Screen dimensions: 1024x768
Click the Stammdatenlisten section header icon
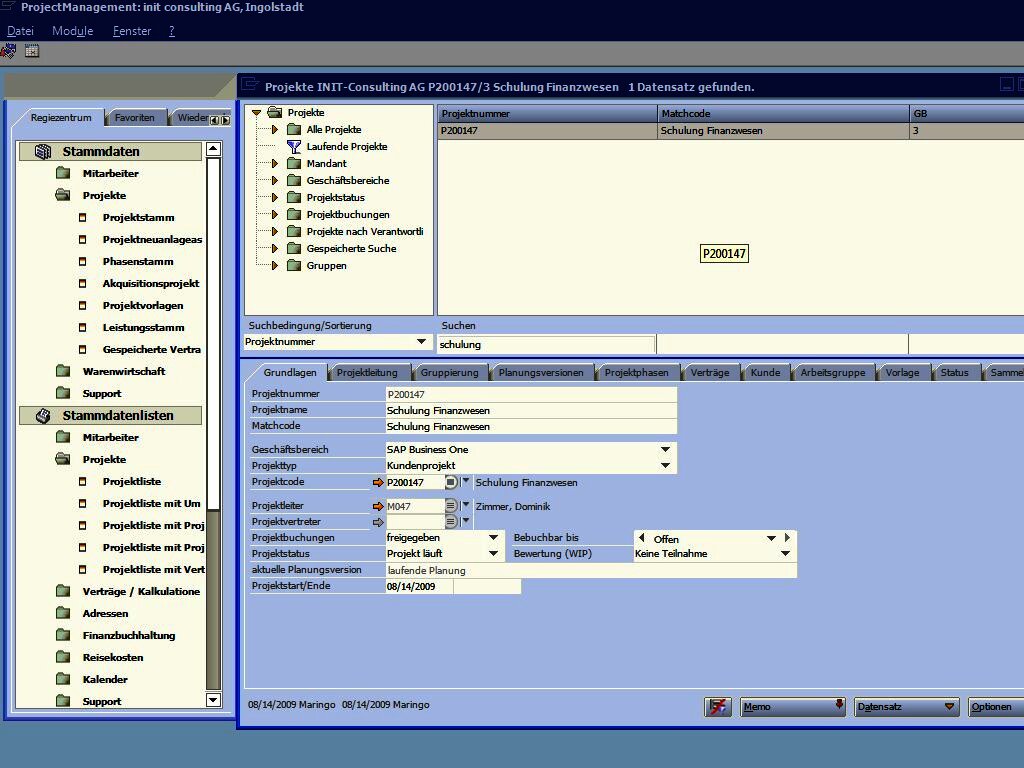(x=43, y=416)
